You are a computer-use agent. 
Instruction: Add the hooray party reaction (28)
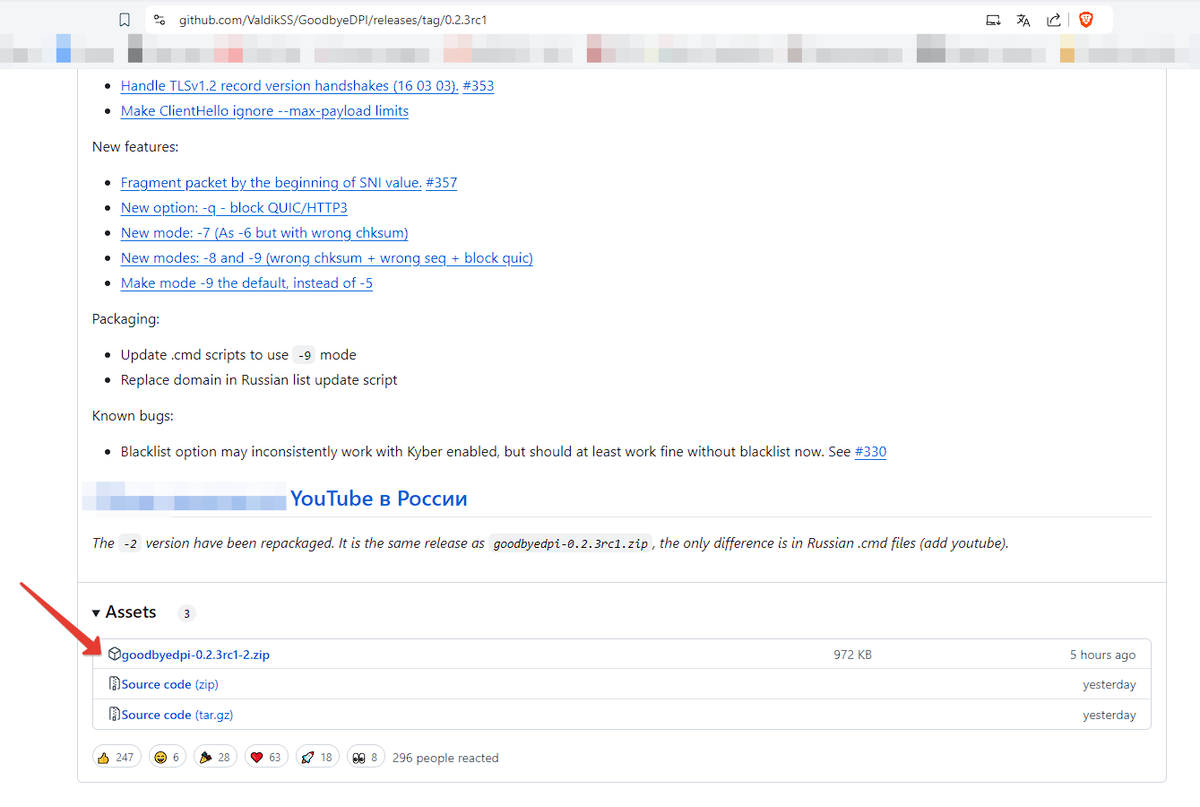click(214, 757)
